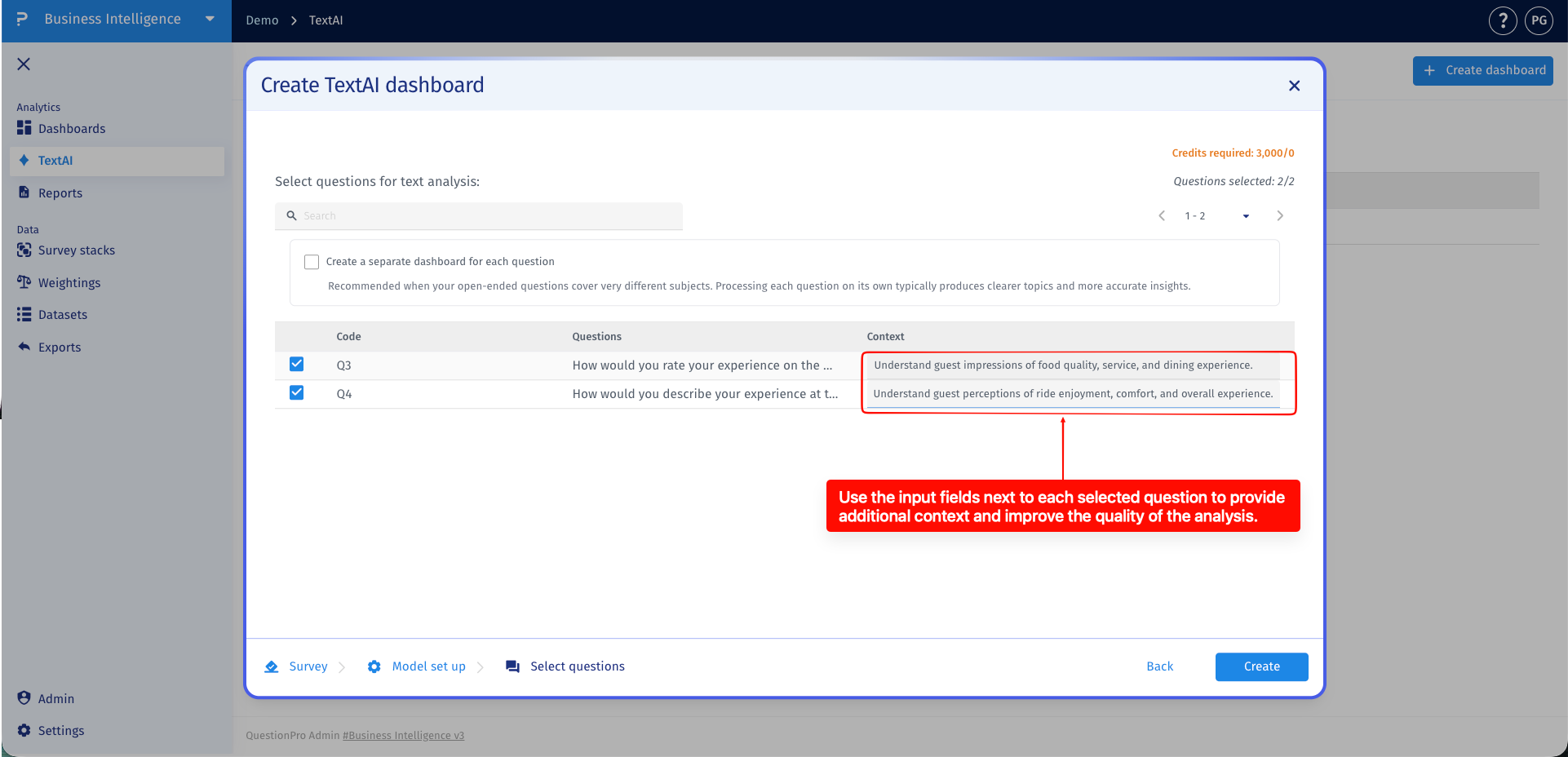The height and width of the screenshot is (757, 1568).
Task: Open Exports in the sidebar
Action: coord(60,348)
